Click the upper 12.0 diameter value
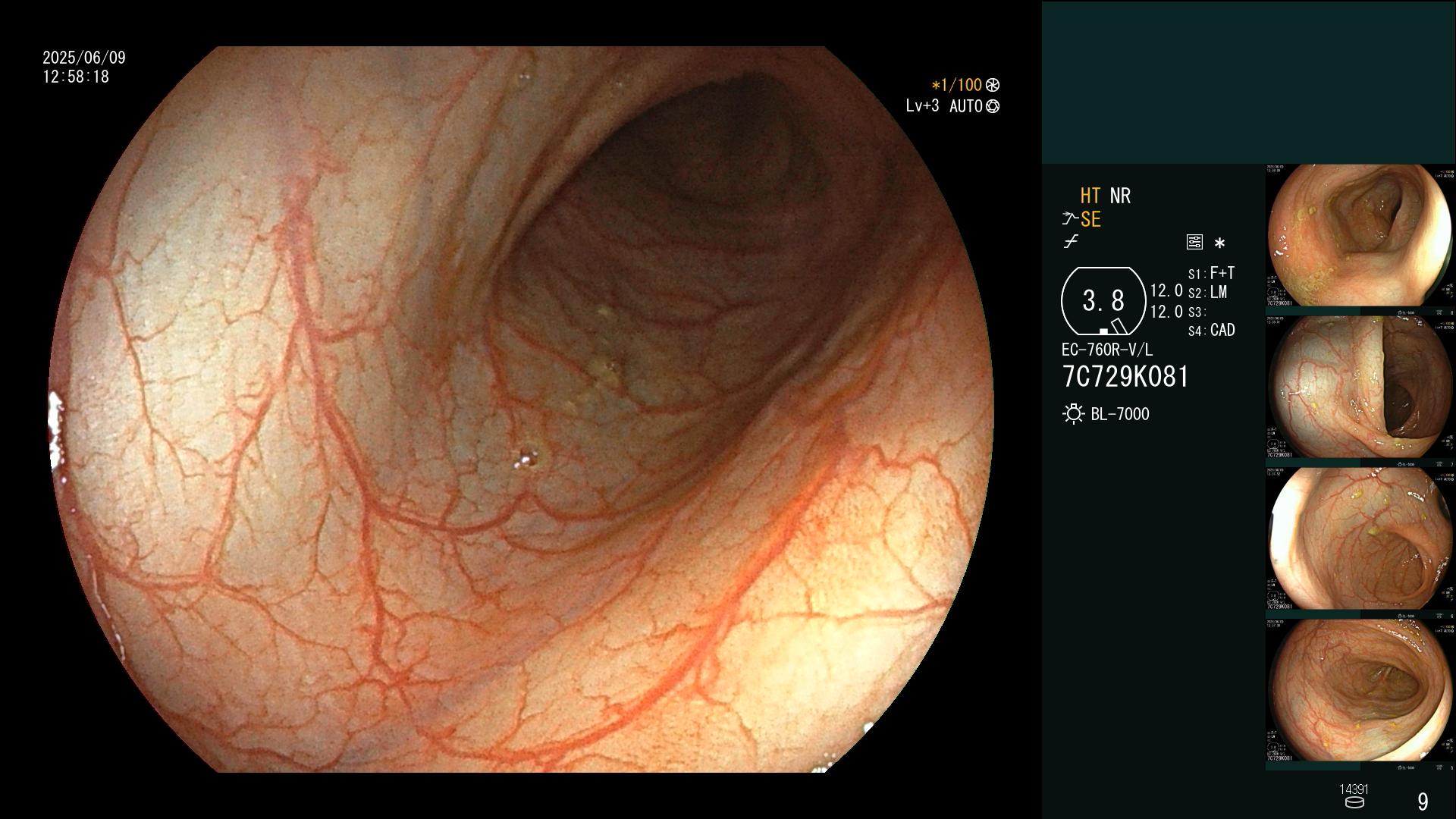The image size is (1456, 819). (x=1166, y=290)
